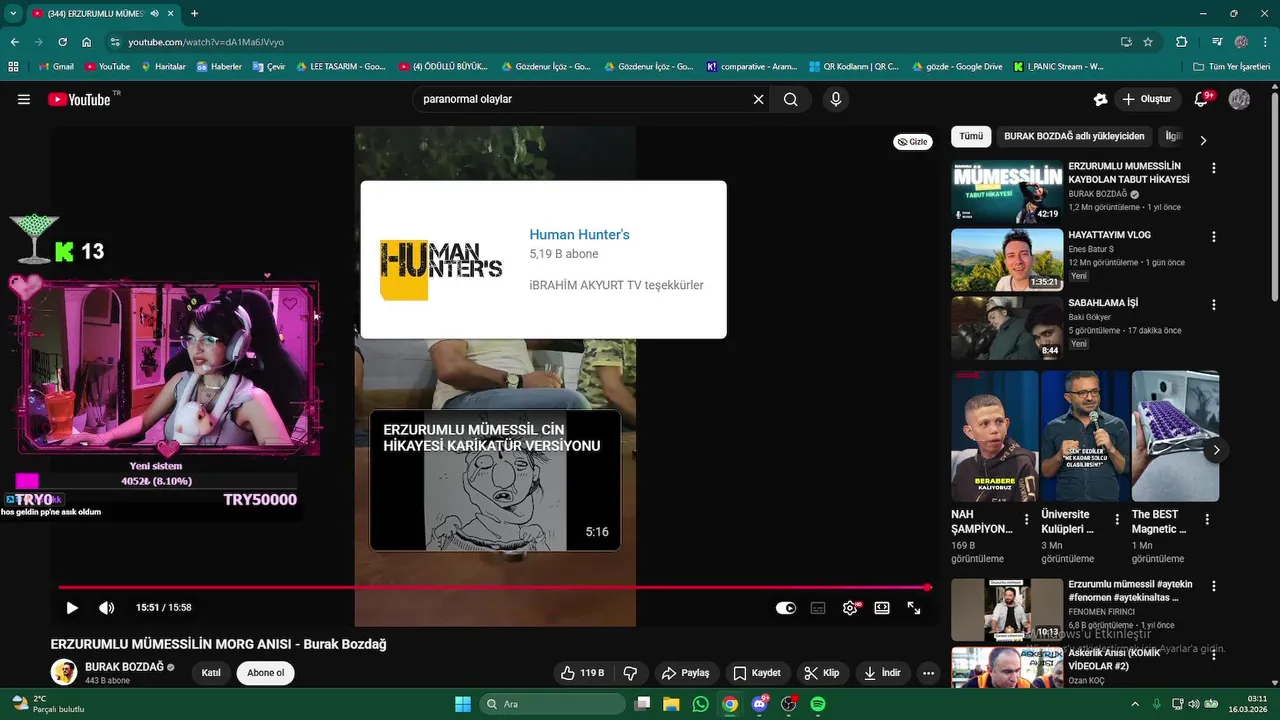Open NAH ŞAMPİYON short
1280x720 pixels.
point(995,436)
